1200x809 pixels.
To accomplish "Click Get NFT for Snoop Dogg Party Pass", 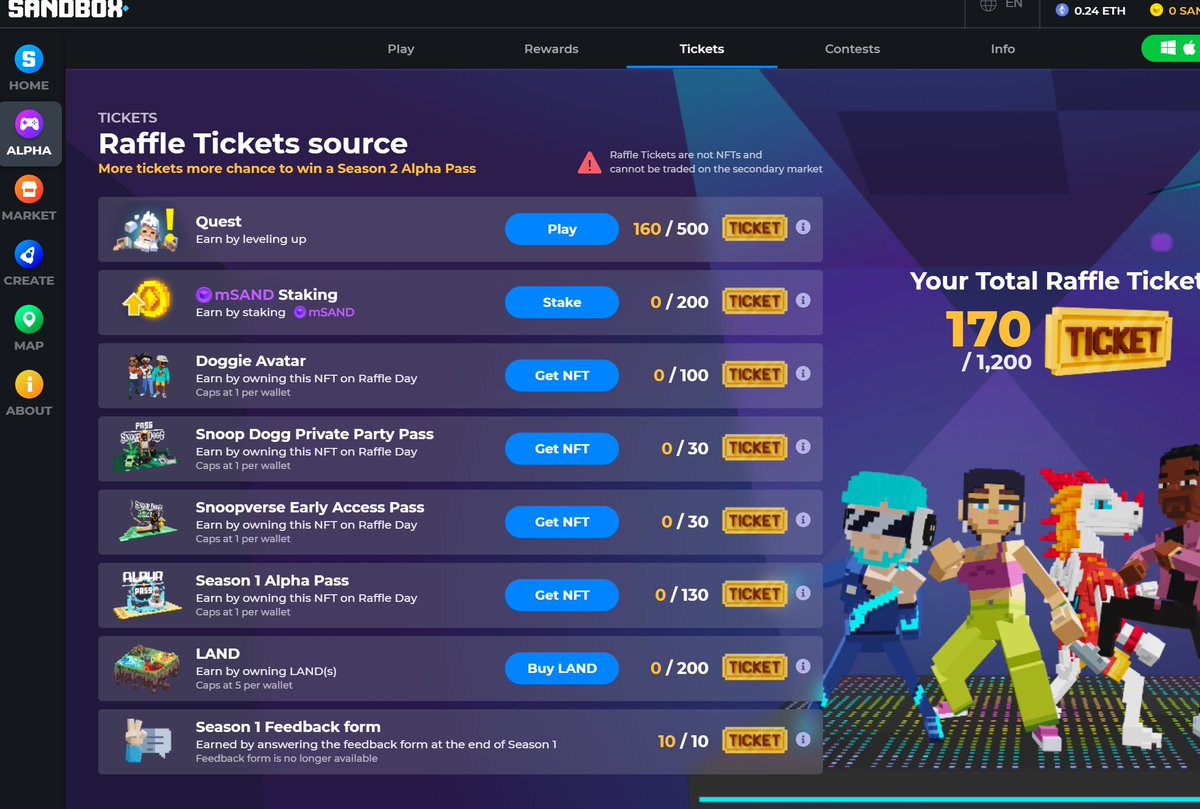I will click(x=562, y=448).
